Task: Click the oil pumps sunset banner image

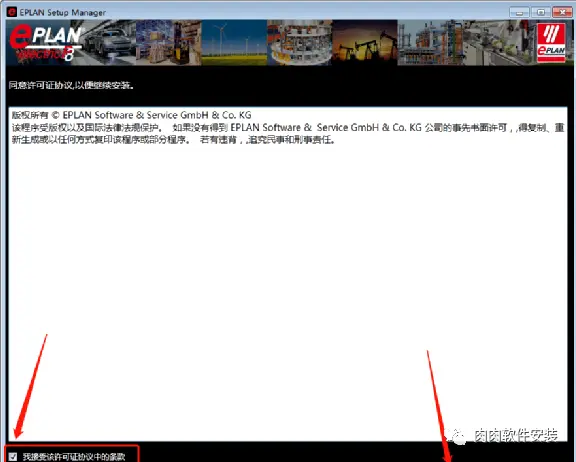Action: 364,43
